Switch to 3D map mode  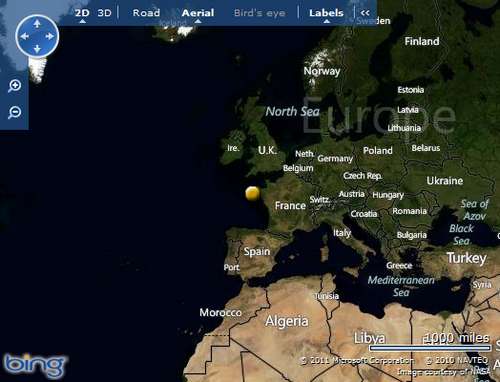(104, 13)
